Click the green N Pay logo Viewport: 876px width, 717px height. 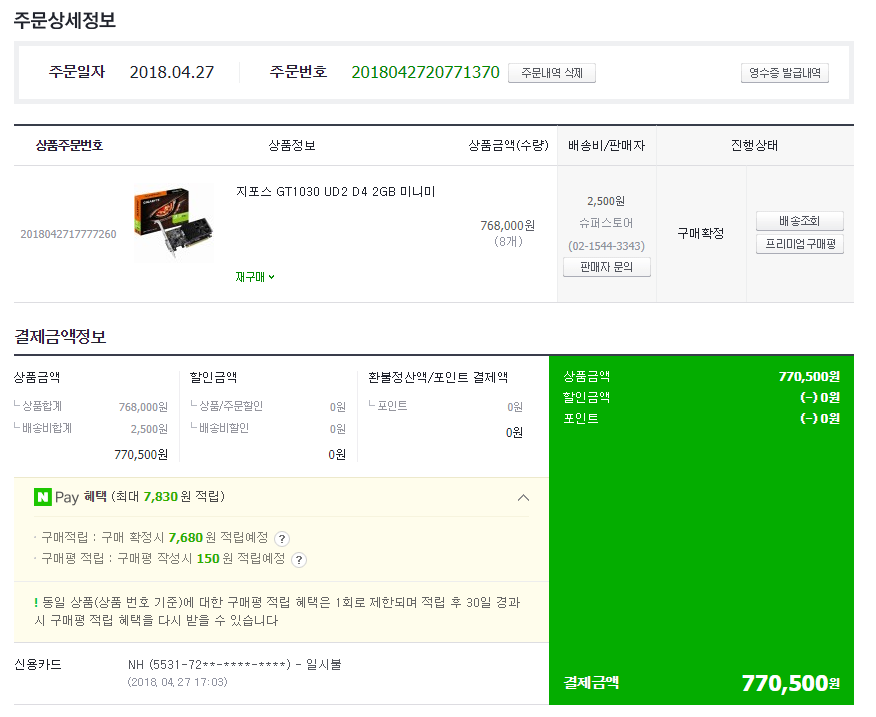(x=43, y=497)
